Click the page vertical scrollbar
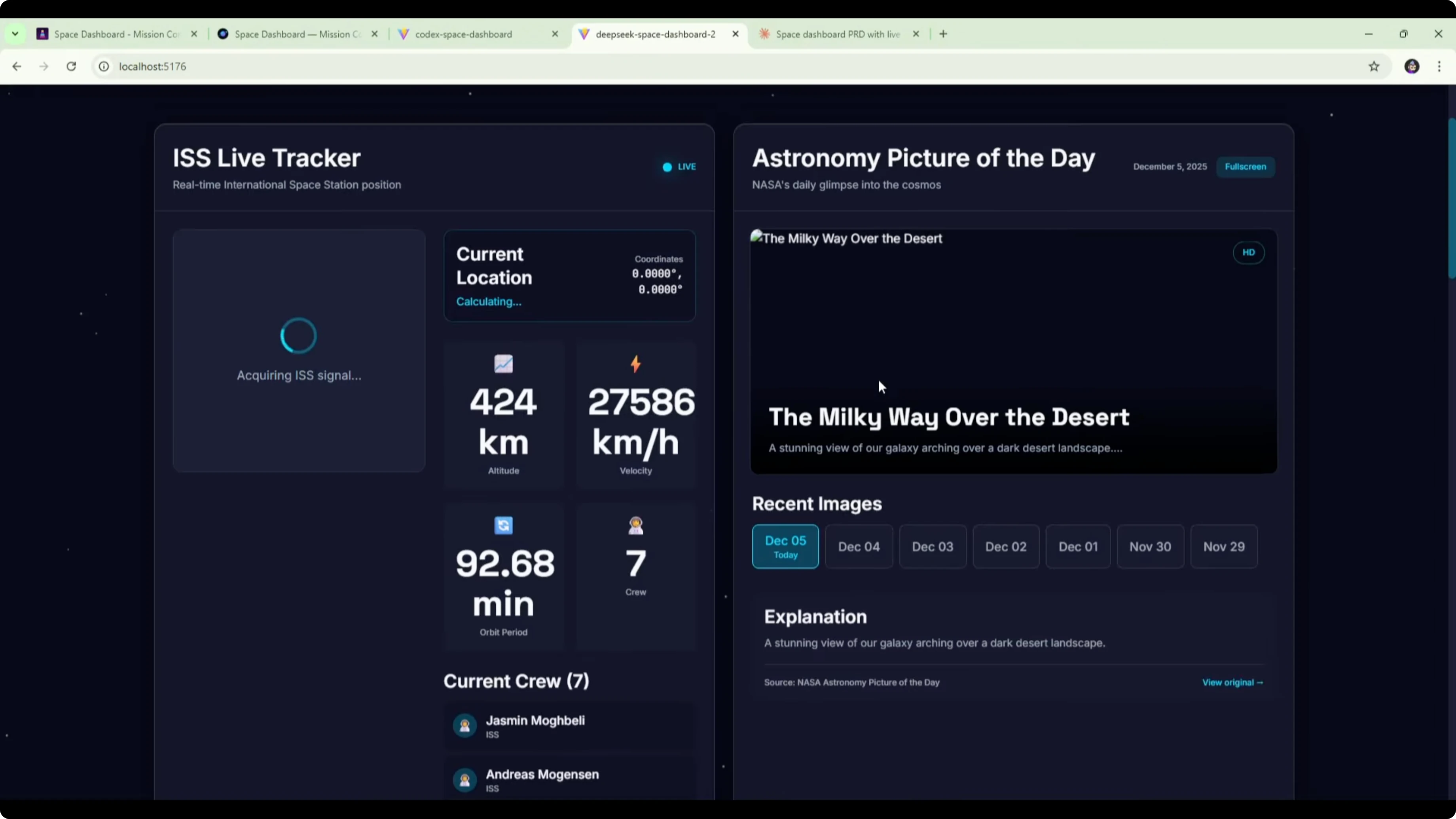The height and width of the screenshot is (819, 1456). pos(1452,198)
